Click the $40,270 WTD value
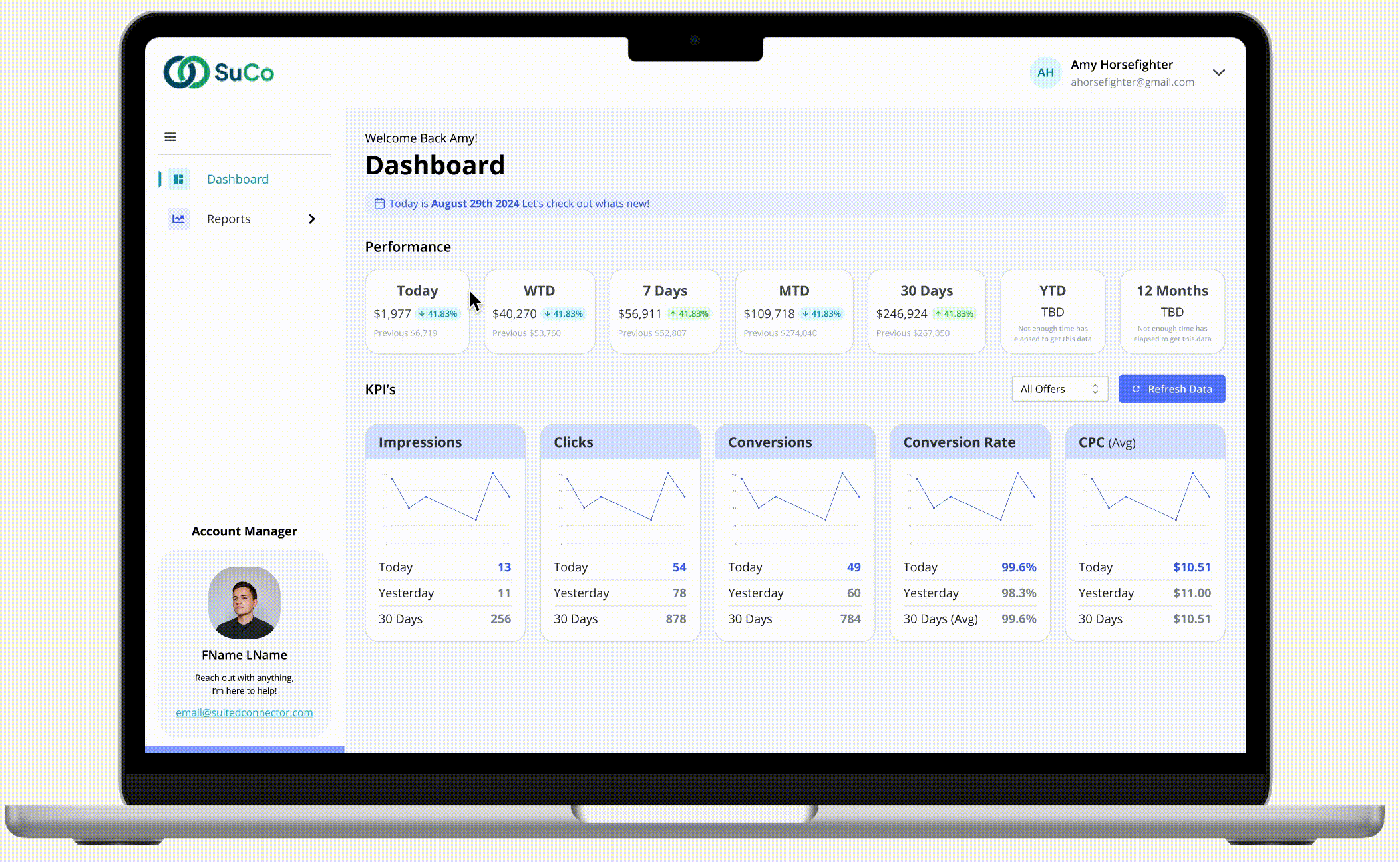Image resolution: width=1400 pixels, height=862 pixels. [x=514, y=313]
